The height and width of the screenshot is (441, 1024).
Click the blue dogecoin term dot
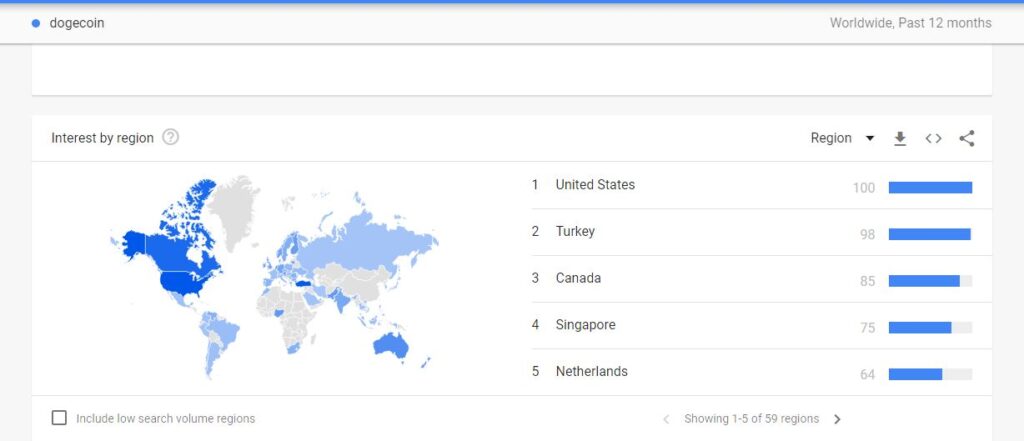[x=36, y=24]
